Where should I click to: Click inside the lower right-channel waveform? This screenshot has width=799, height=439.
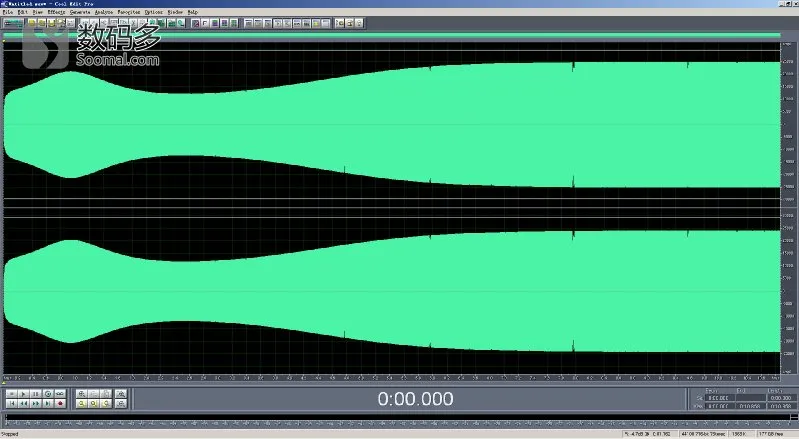click(391, 293)
